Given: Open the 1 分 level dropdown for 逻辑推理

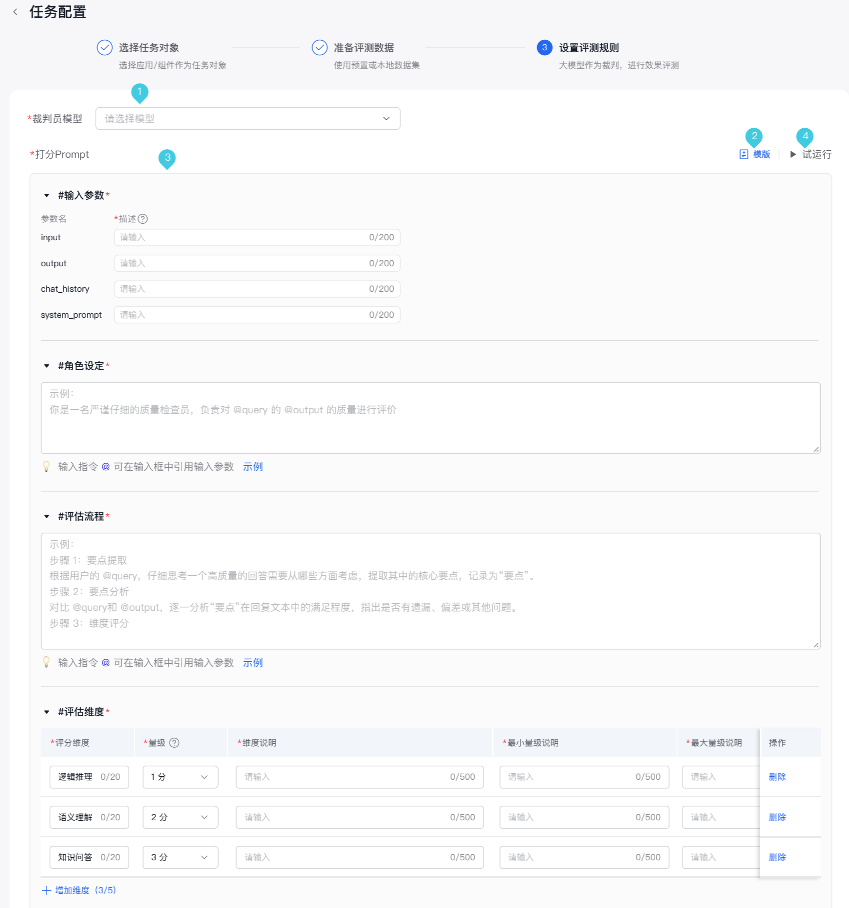Looking at the screenshot, I should coord(181,777).
